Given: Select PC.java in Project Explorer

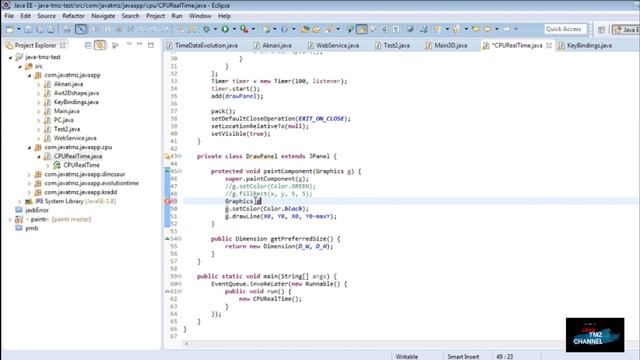Looking at the screenshot, I should coord(63,120).
